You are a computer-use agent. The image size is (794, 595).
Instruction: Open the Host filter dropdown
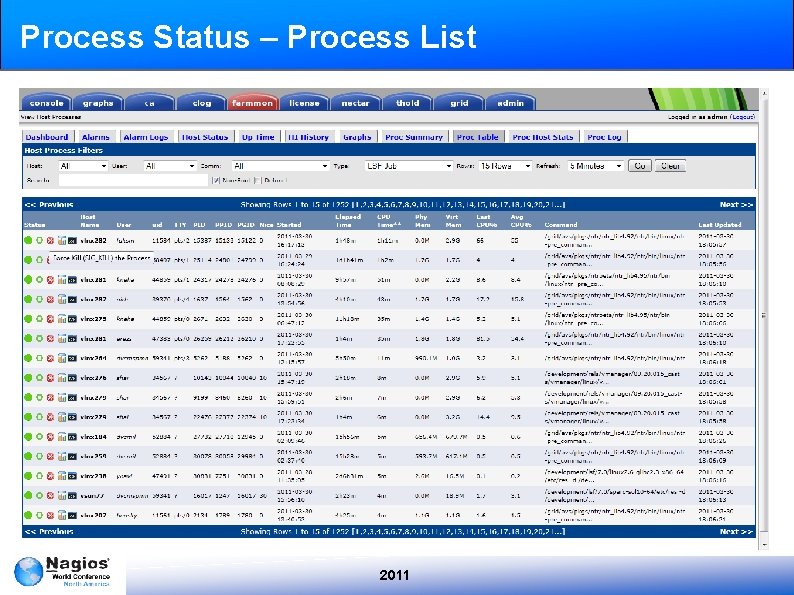pyautogui.click(x=83, y=166)
